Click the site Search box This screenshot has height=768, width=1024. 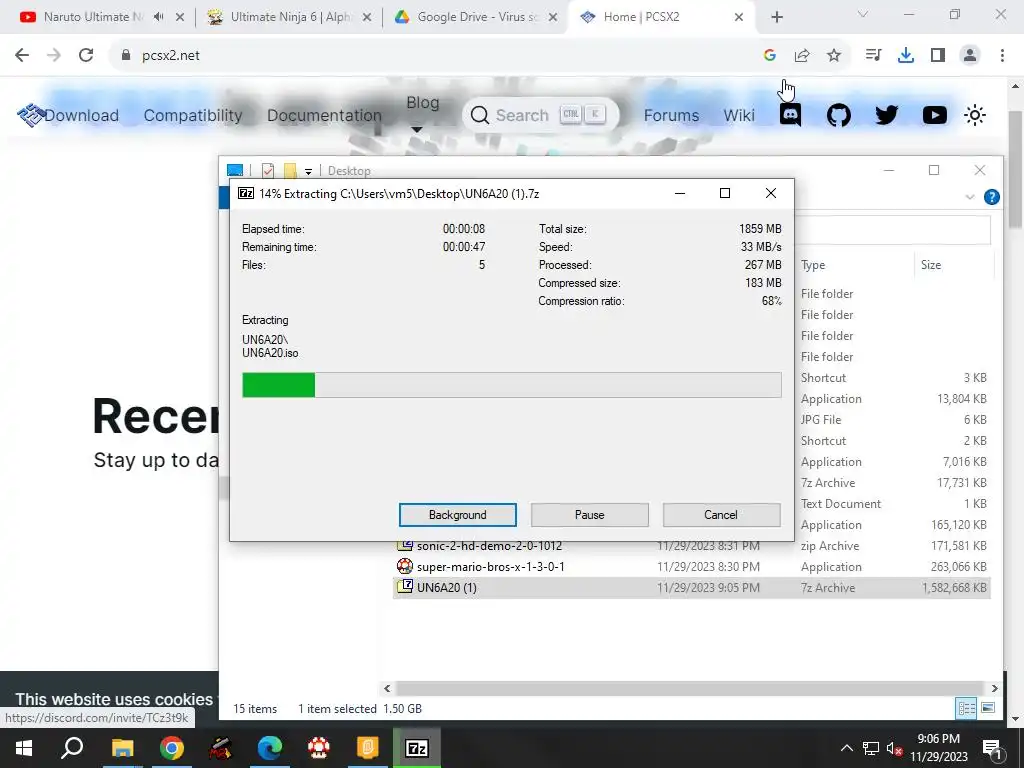[x=540, y=116]
